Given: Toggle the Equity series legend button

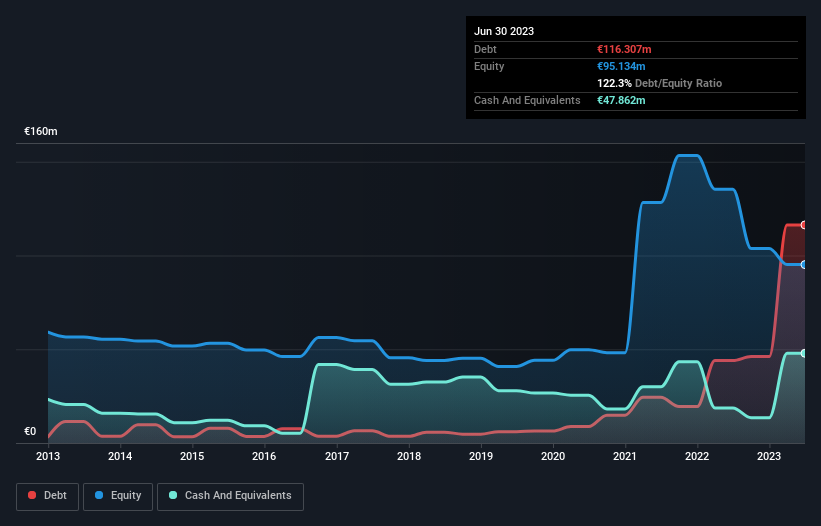Looking at the screenshot, I should 118,496.
